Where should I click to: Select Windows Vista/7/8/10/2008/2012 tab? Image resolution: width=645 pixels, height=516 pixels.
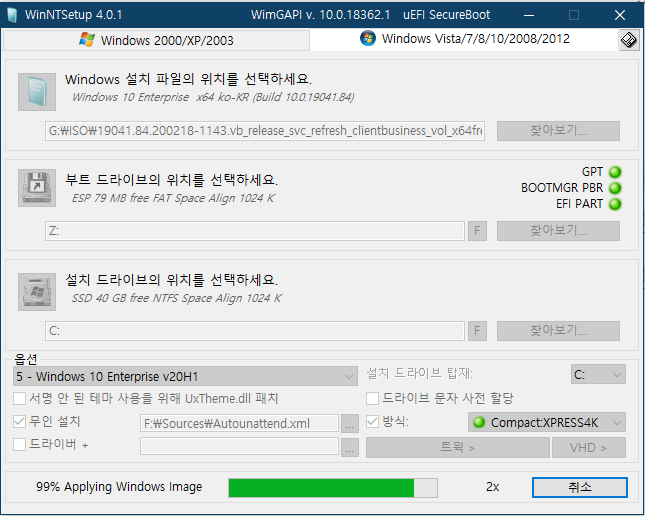(465, 39)
